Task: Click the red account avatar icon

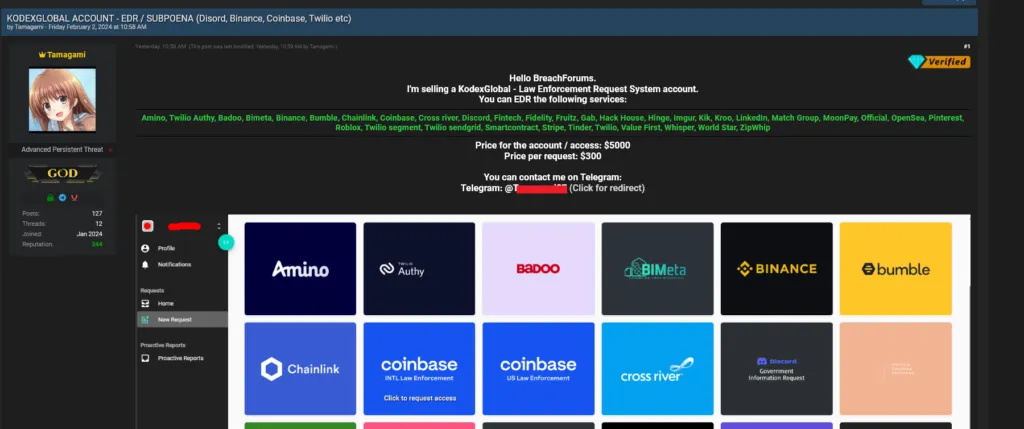Action: 148,226
